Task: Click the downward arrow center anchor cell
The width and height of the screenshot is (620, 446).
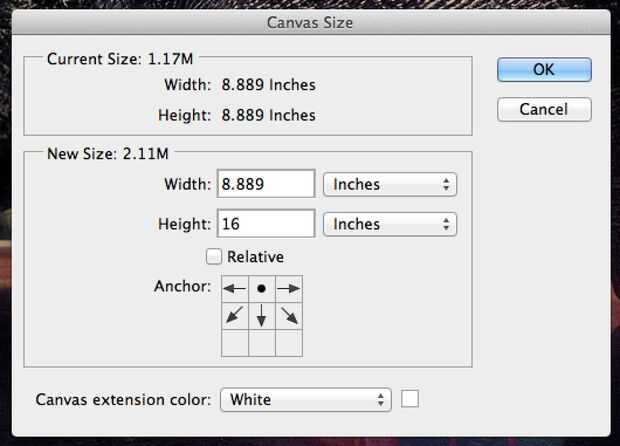Action: [x=261, y=316]
